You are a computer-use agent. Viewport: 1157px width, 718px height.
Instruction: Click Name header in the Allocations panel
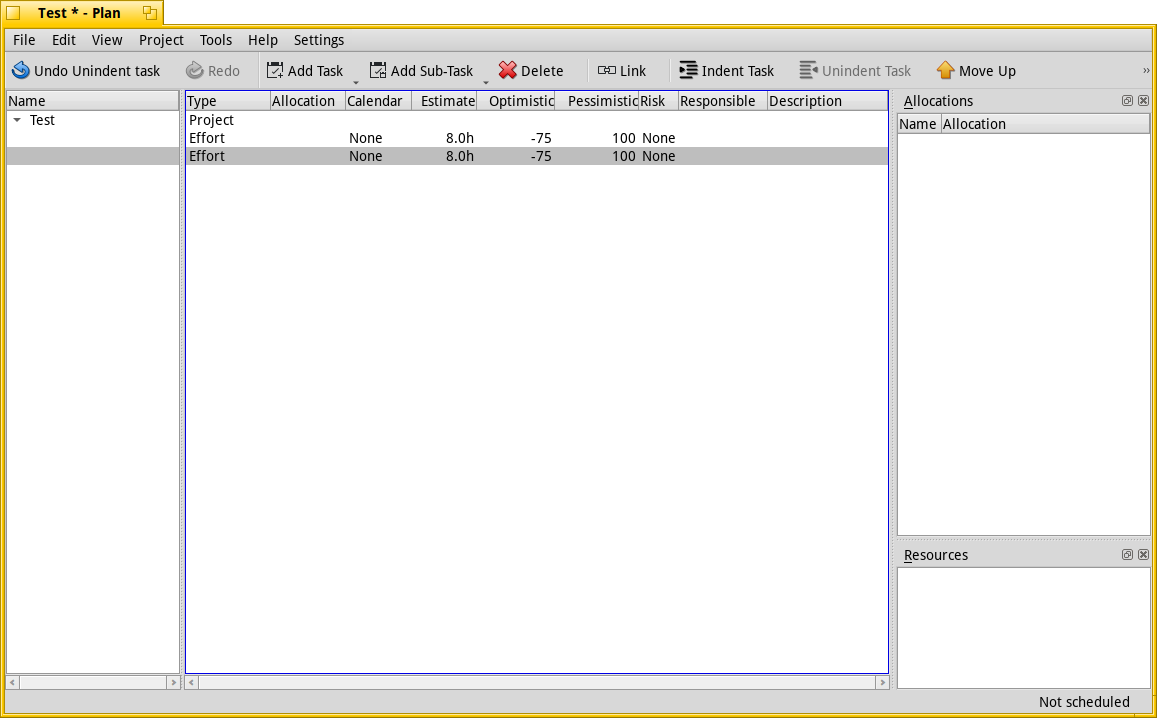coord(919,124)
